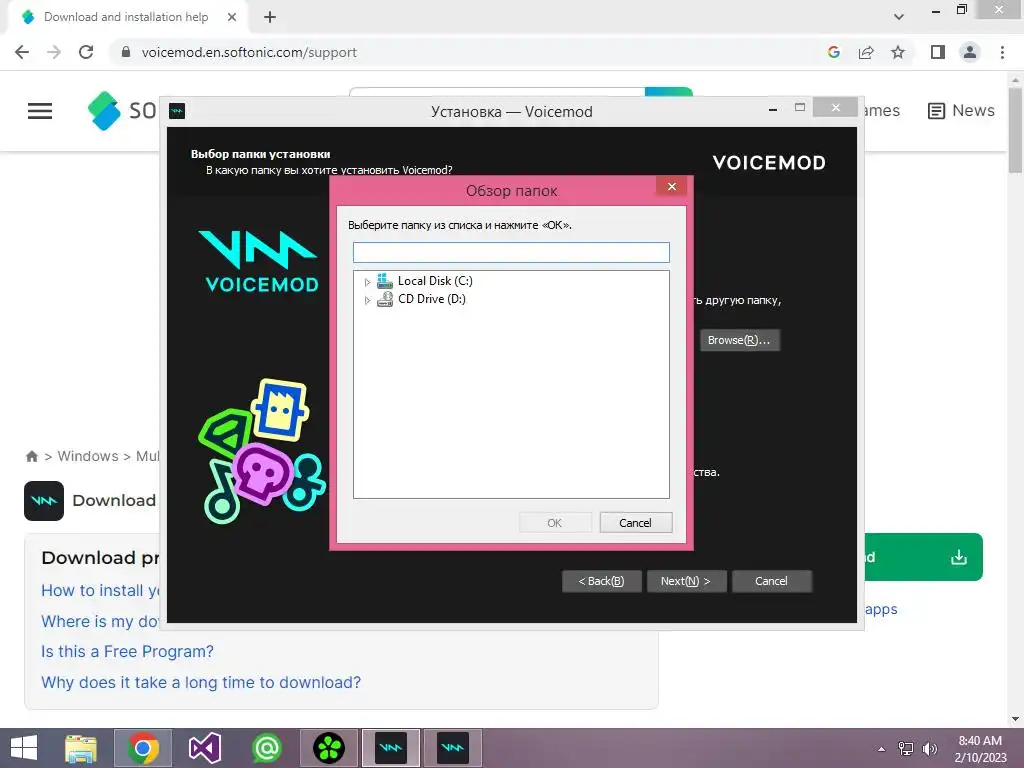Viewport: 1024px width, 768px height.
Task: Open 'How to install' help link
Action: coord(101,590)
